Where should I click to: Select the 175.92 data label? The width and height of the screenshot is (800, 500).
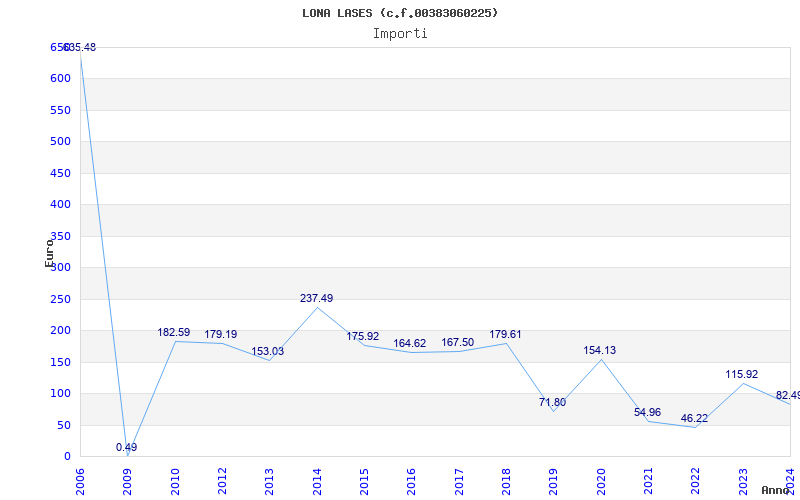click(363, 337)
